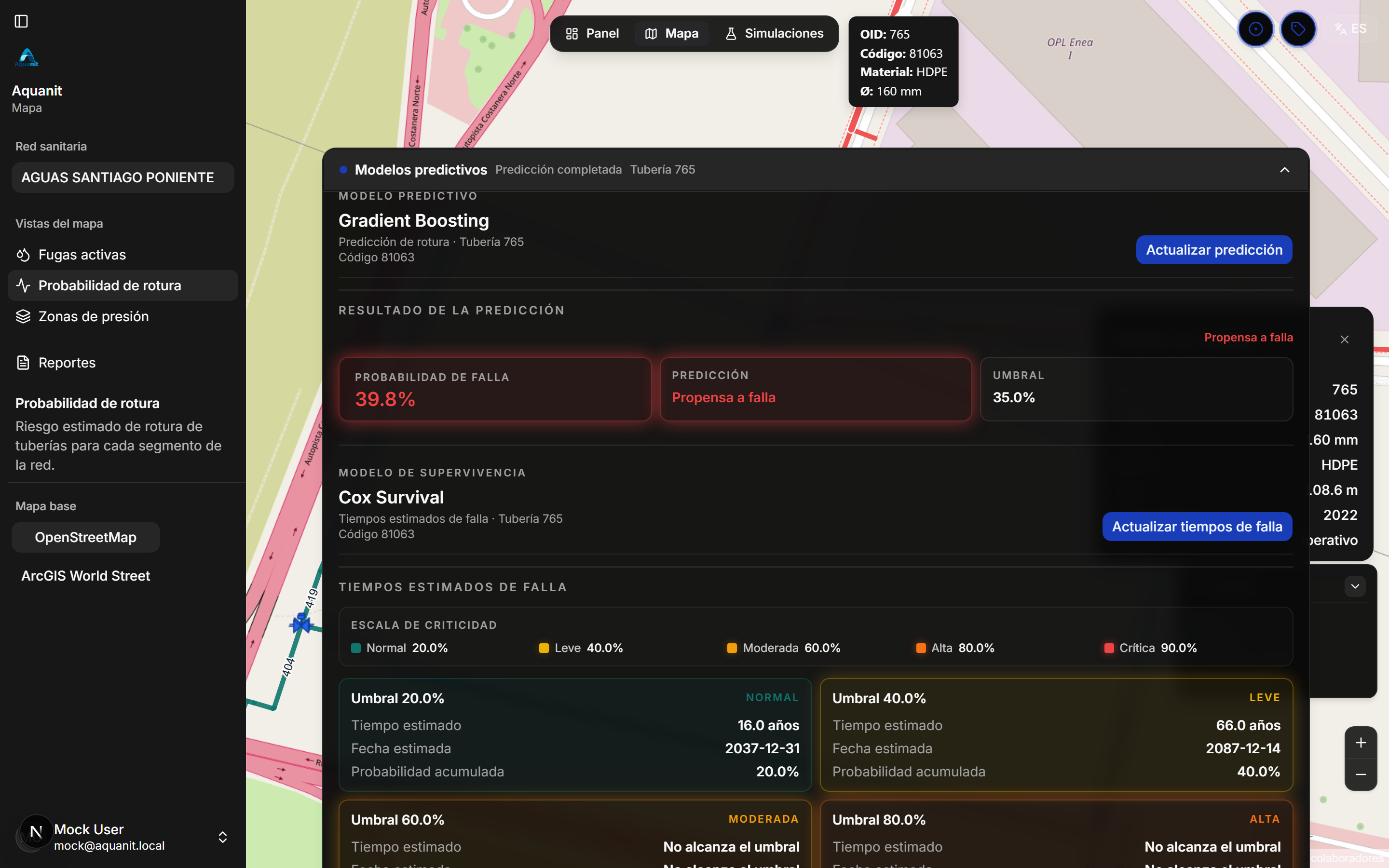Click the Alta orange criticality swatch
Image resolution: width=1389 pixels, height=868 pixels.
pos(921,648)
